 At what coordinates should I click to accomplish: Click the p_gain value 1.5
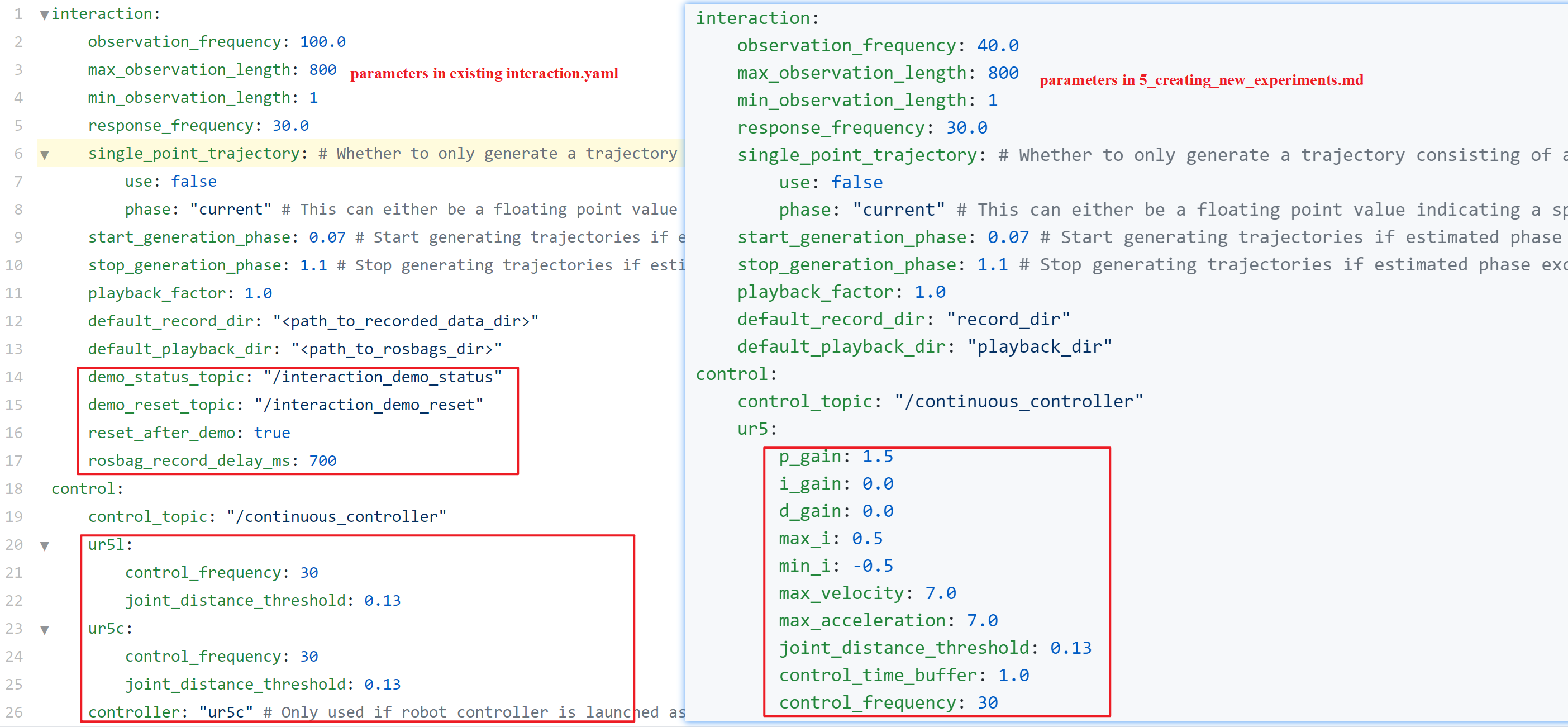click(x=877, y=456)
